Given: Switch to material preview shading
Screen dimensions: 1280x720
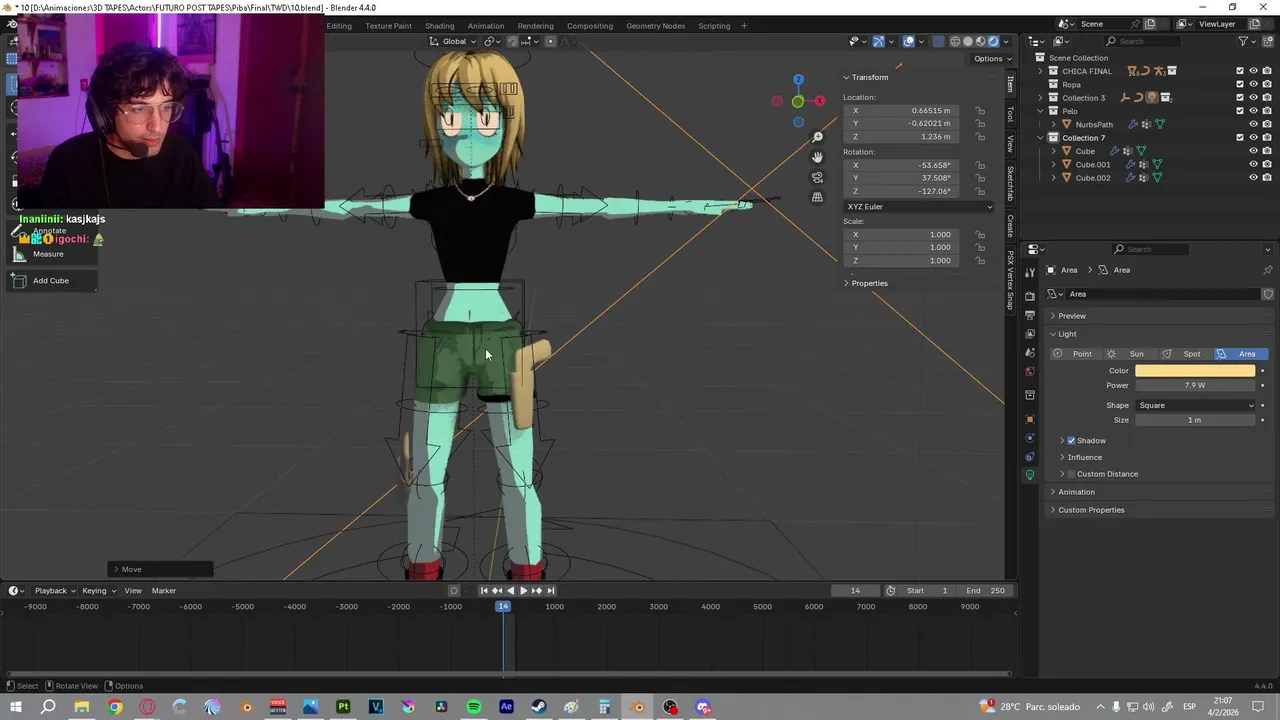Looking at the screenshot, I should pos(981,41).
